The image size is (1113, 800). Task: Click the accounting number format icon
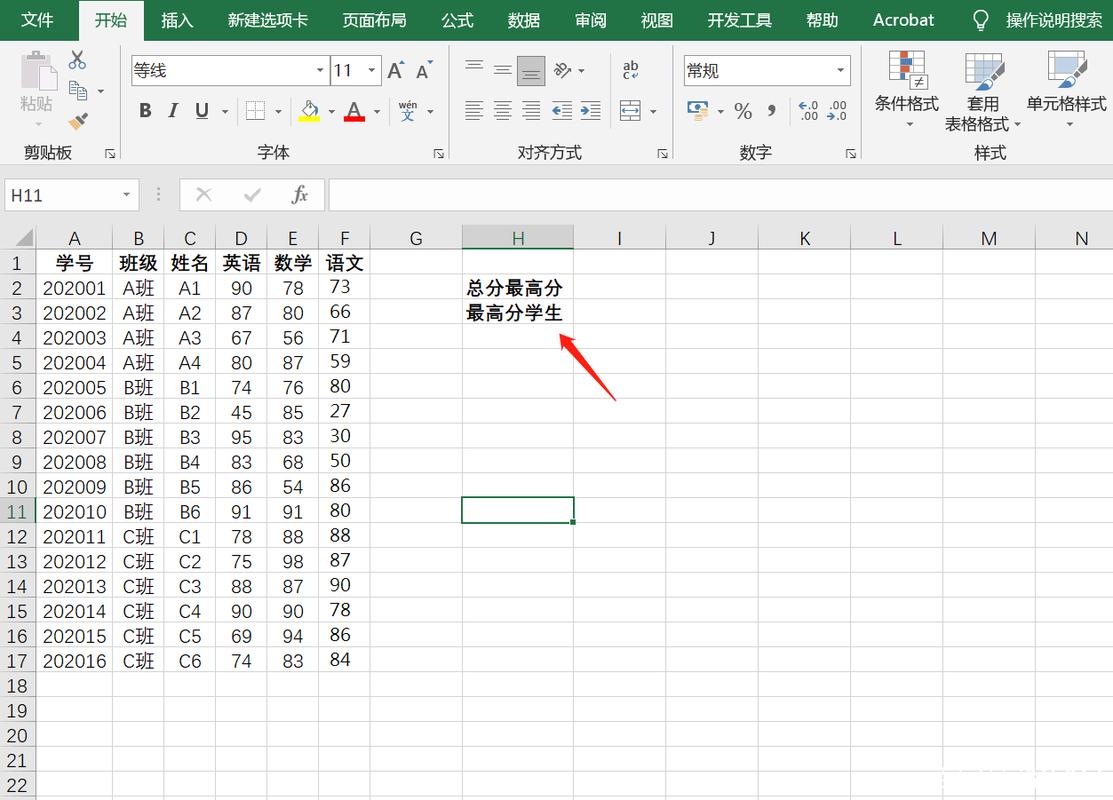tap(698, 111)
